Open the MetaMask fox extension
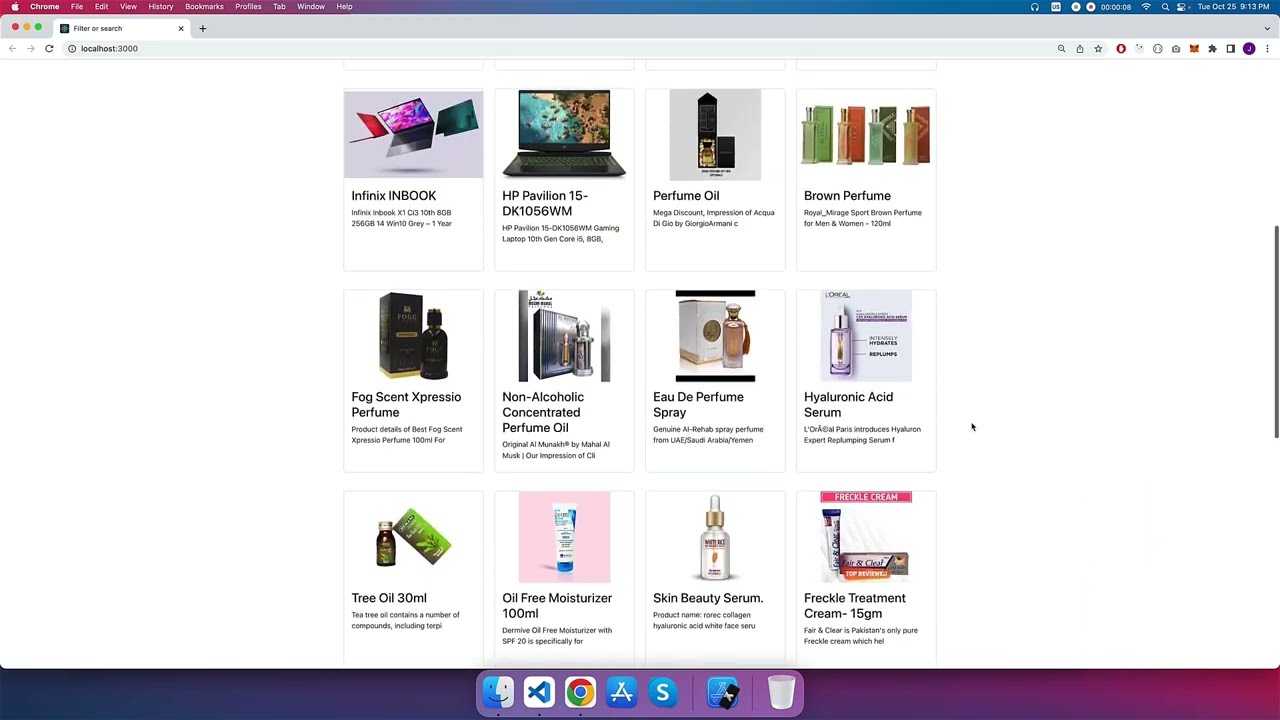This screenshot has height=720, width=1280. pyautogui.click(x=1194, y=48)
